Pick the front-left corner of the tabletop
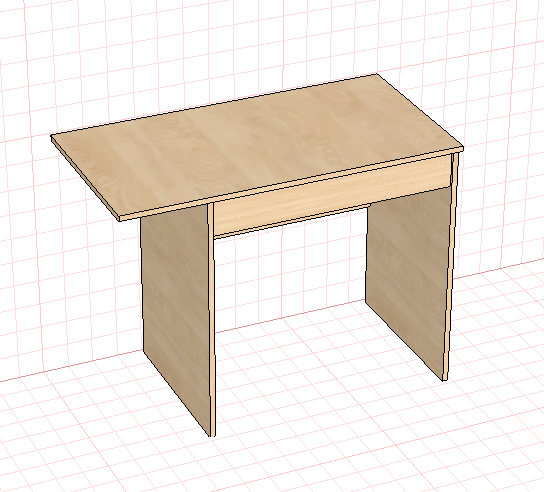Image resolution: width=544 pixels, height=492 pixels. 119,219
